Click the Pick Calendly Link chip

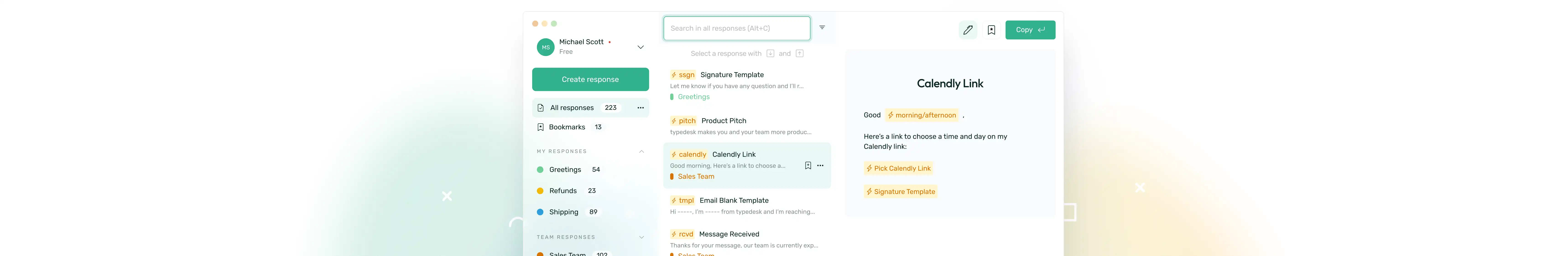tap(899, 169)
